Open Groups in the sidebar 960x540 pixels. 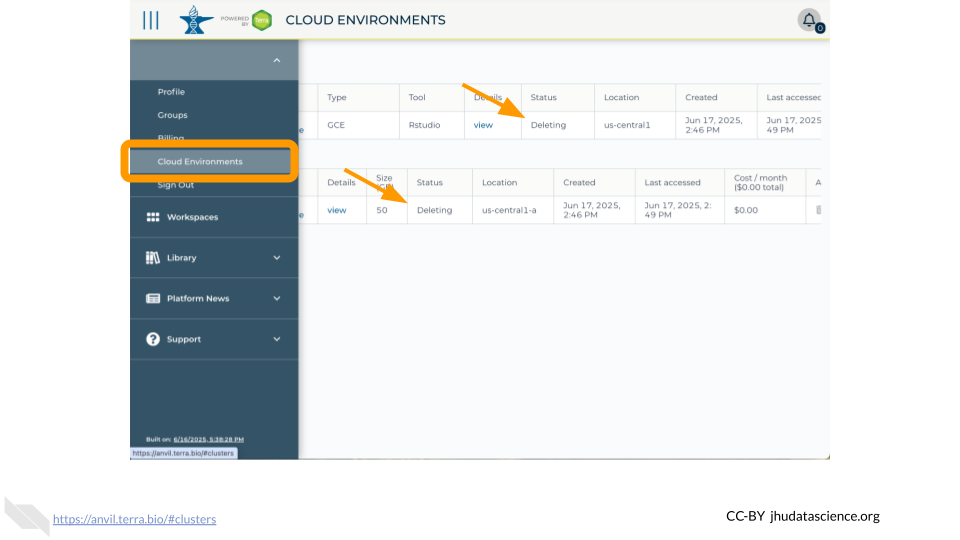(x=173, y=115)
